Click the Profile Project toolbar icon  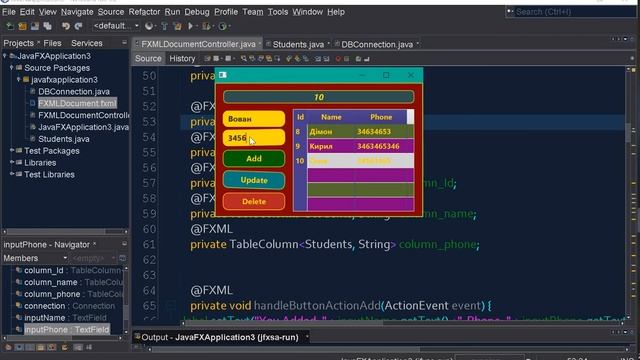[x=222, y=26]
